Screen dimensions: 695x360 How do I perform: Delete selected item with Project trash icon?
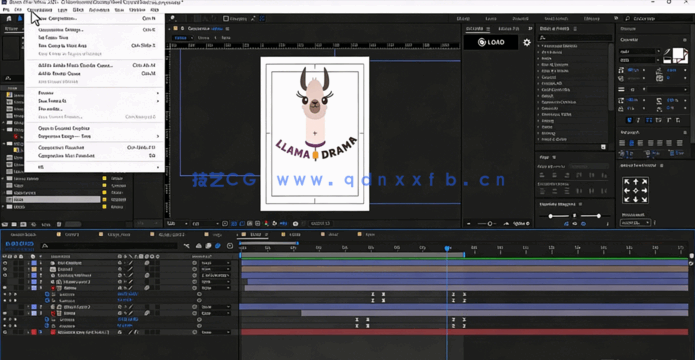58,225
